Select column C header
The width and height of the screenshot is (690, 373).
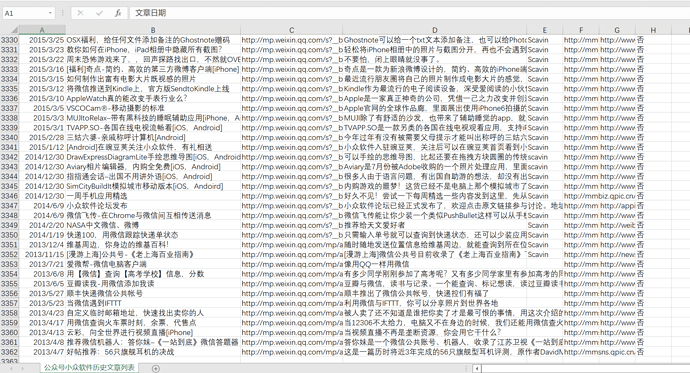291,30
